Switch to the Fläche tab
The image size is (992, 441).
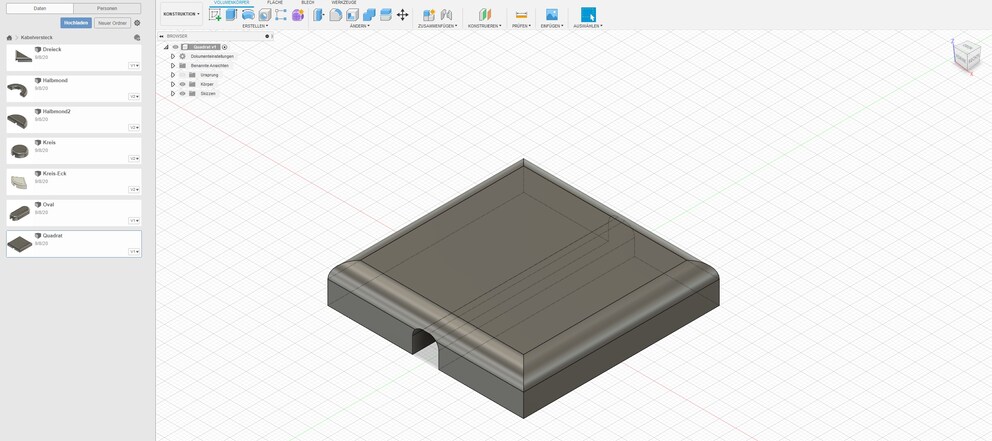(275, 3)
